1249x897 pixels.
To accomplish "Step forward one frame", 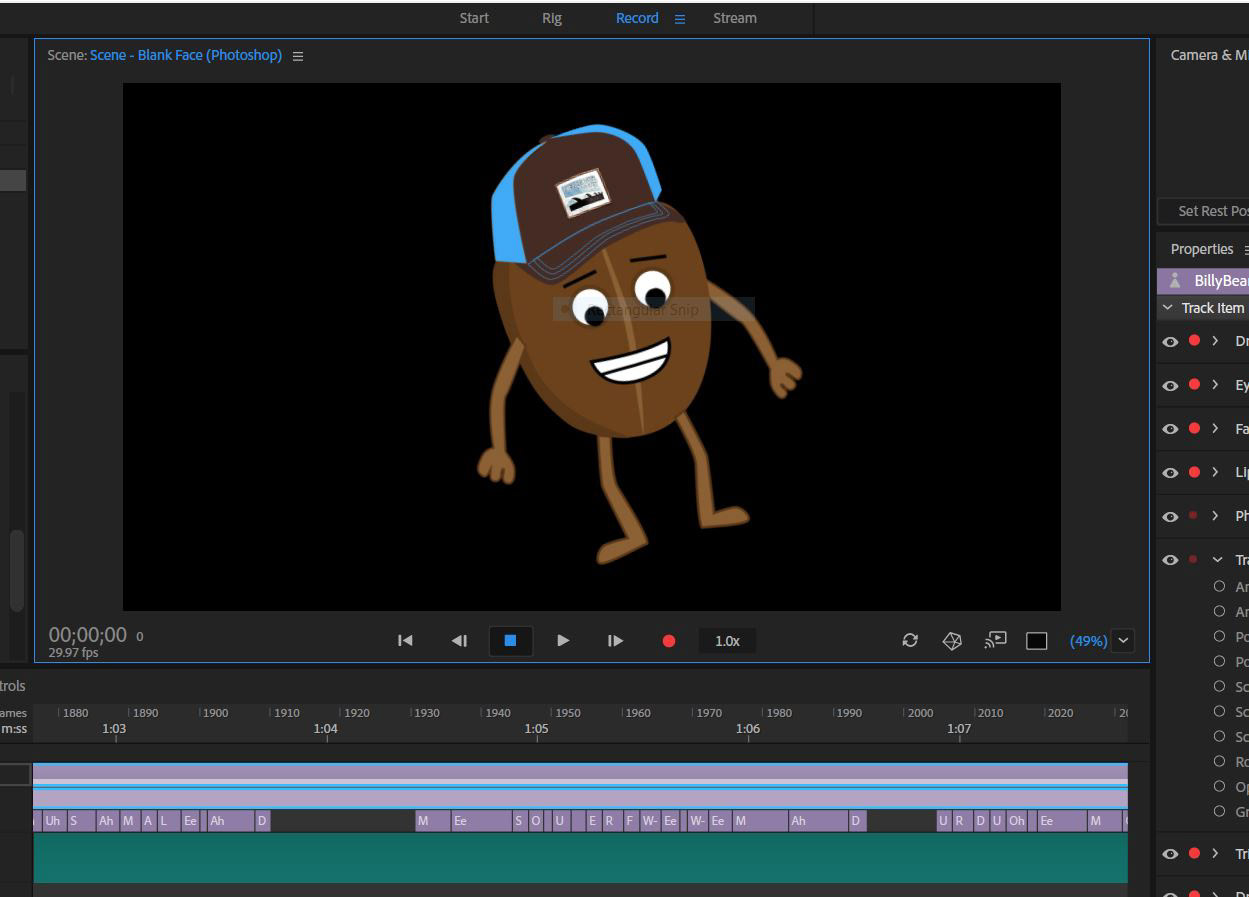I will pyautogui.click(x=615, y=641).
